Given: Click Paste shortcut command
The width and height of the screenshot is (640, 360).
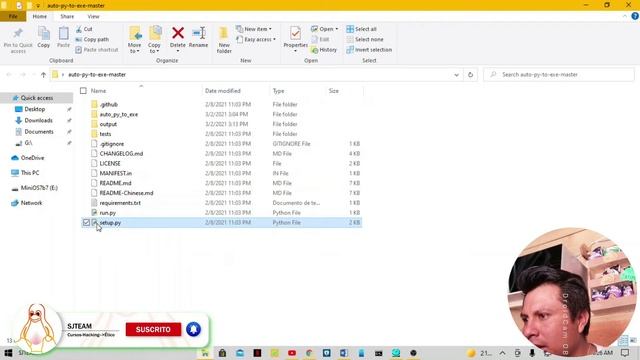Looking at the screenshot, I should [97, 49].
